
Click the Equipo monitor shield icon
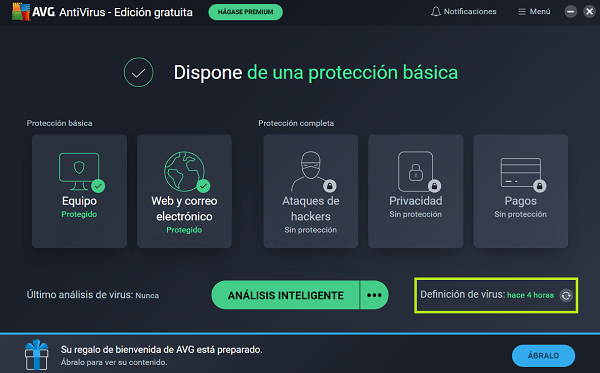pos(79,171)
